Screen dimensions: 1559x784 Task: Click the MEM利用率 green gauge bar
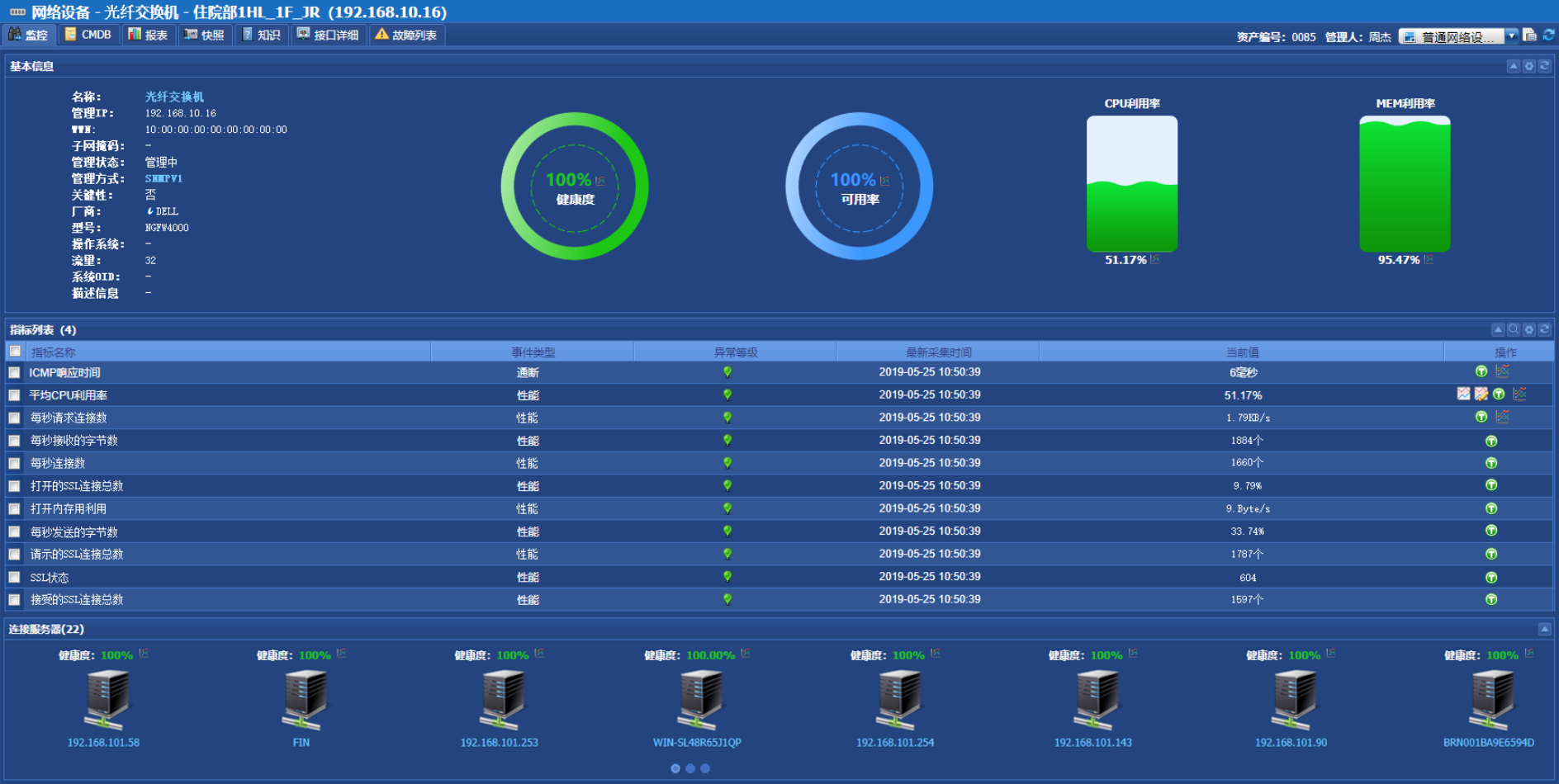pos(1405,183)
